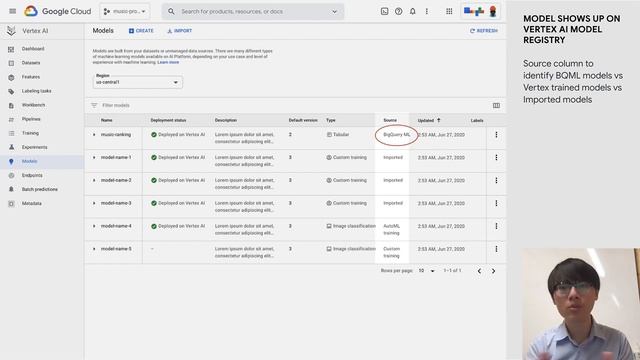Open actions menu for music-ranking row

click(x=496, y=135)
